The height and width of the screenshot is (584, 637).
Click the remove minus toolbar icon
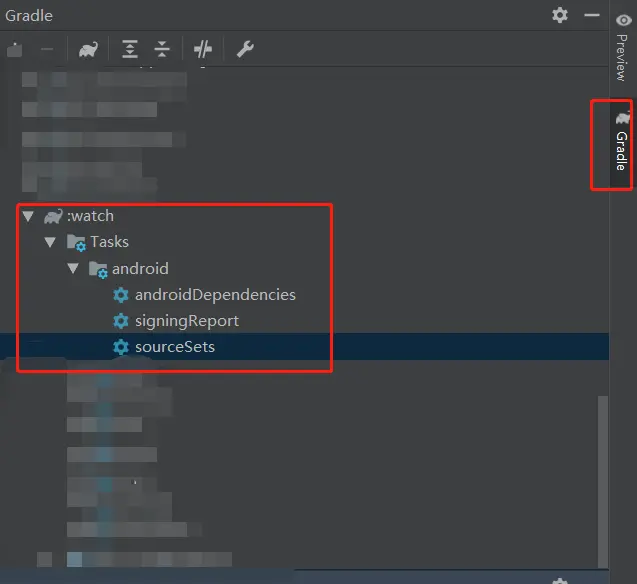pyautogui.click(x=47, y=49)
